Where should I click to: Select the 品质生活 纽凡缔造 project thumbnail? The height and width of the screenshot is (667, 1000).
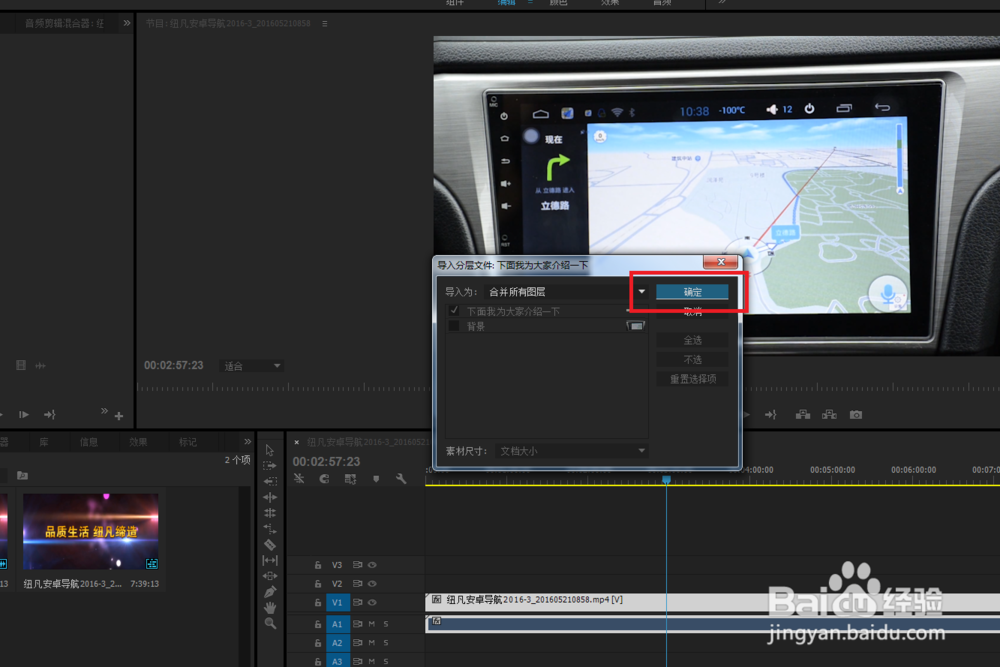click(x=91, y=531)
